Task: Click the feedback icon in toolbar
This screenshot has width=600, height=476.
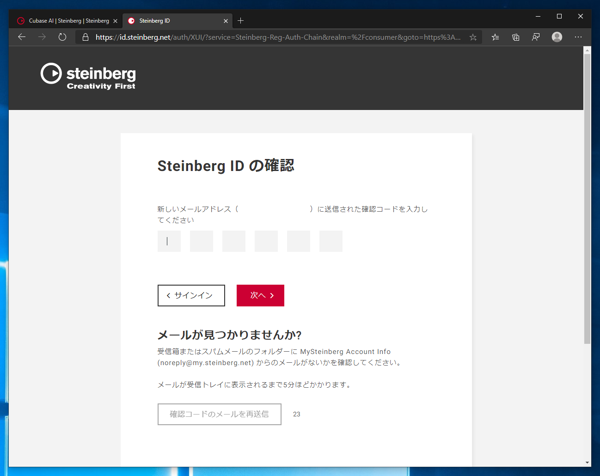Action: point(536,37)
